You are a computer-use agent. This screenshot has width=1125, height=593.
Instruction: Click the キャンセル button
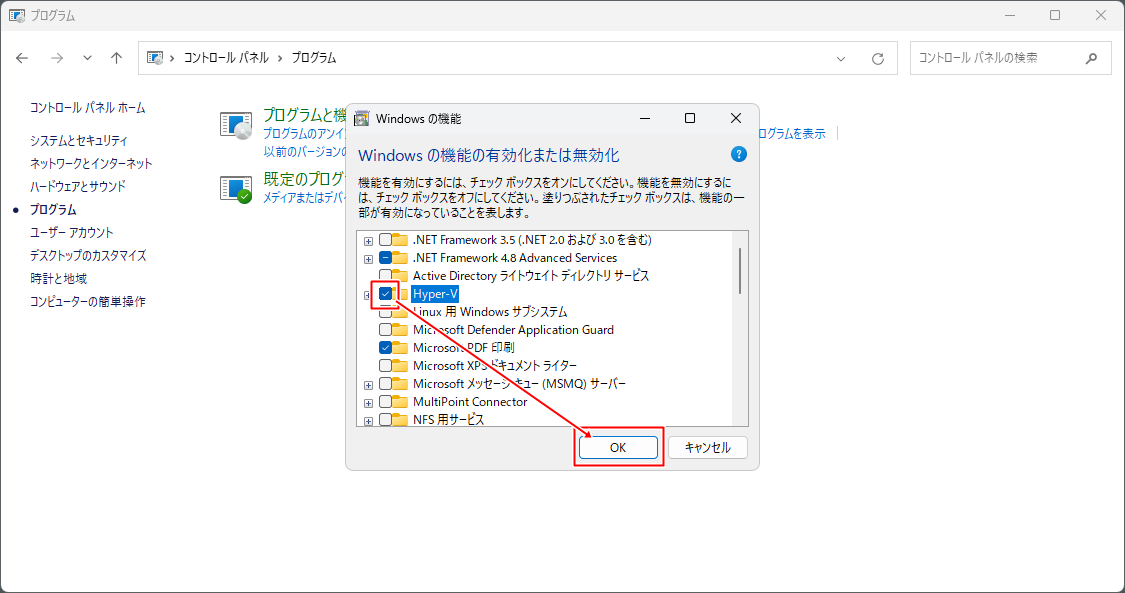pos(708,447)
